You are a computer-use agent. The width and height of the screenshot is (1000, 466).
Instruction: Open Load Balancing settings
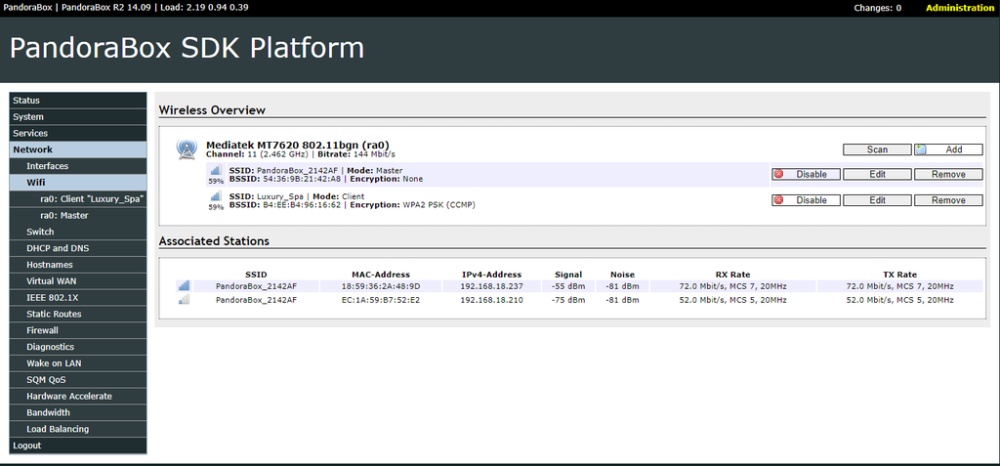(x=78, y=429)
